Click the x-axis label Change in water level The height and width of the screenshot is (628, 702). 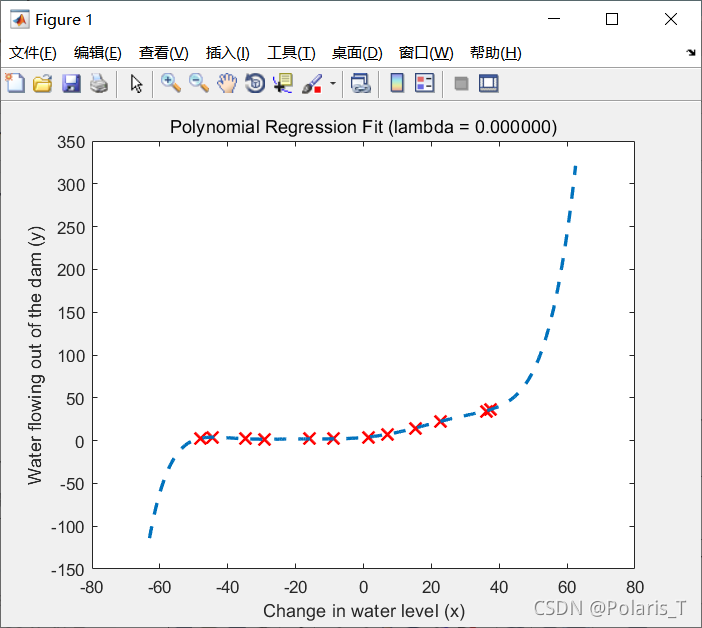click(364, 611)
